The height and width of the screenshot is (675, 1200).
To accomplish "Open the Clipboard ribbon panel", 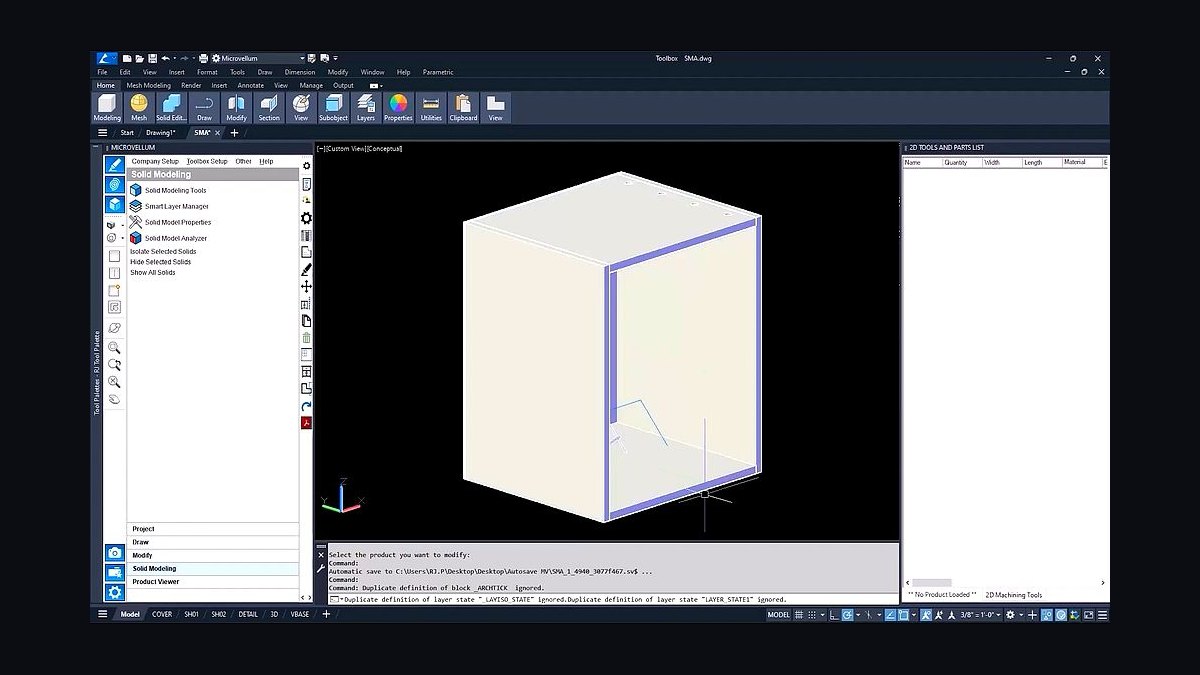I will pos(463,107).
